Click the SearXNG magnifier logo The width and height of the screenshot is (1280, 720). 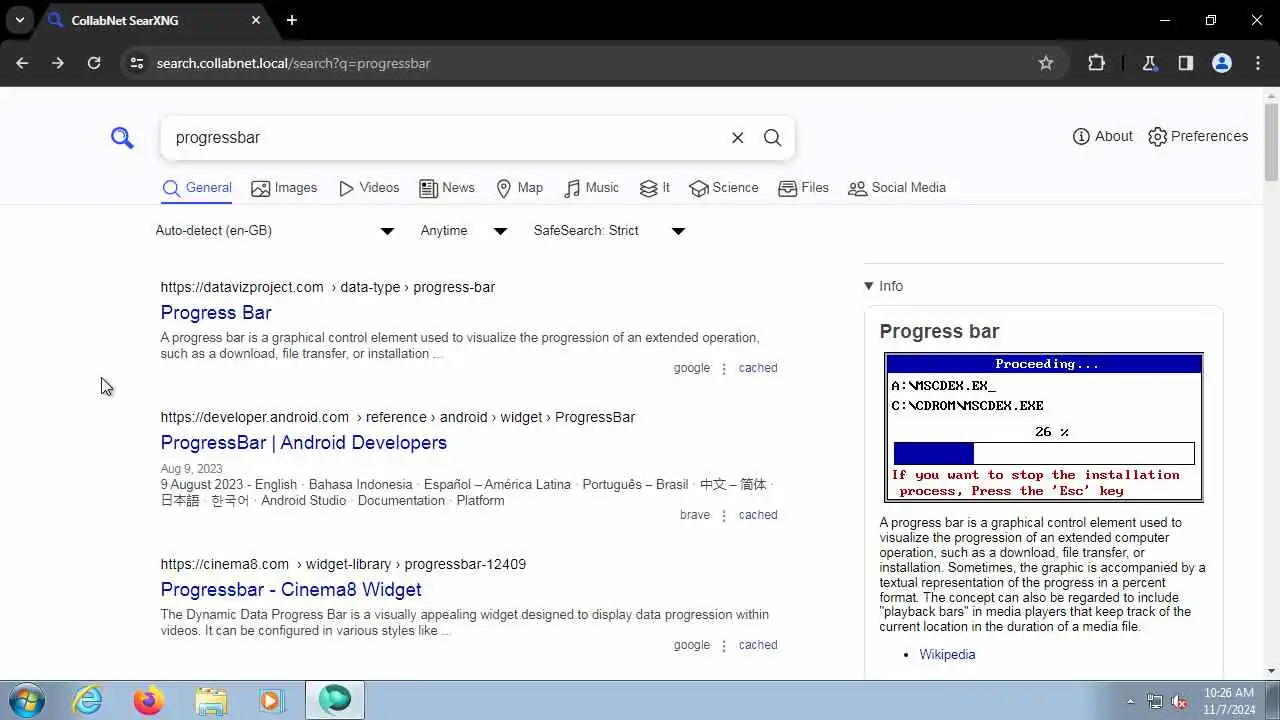click(x=122, y=138)
